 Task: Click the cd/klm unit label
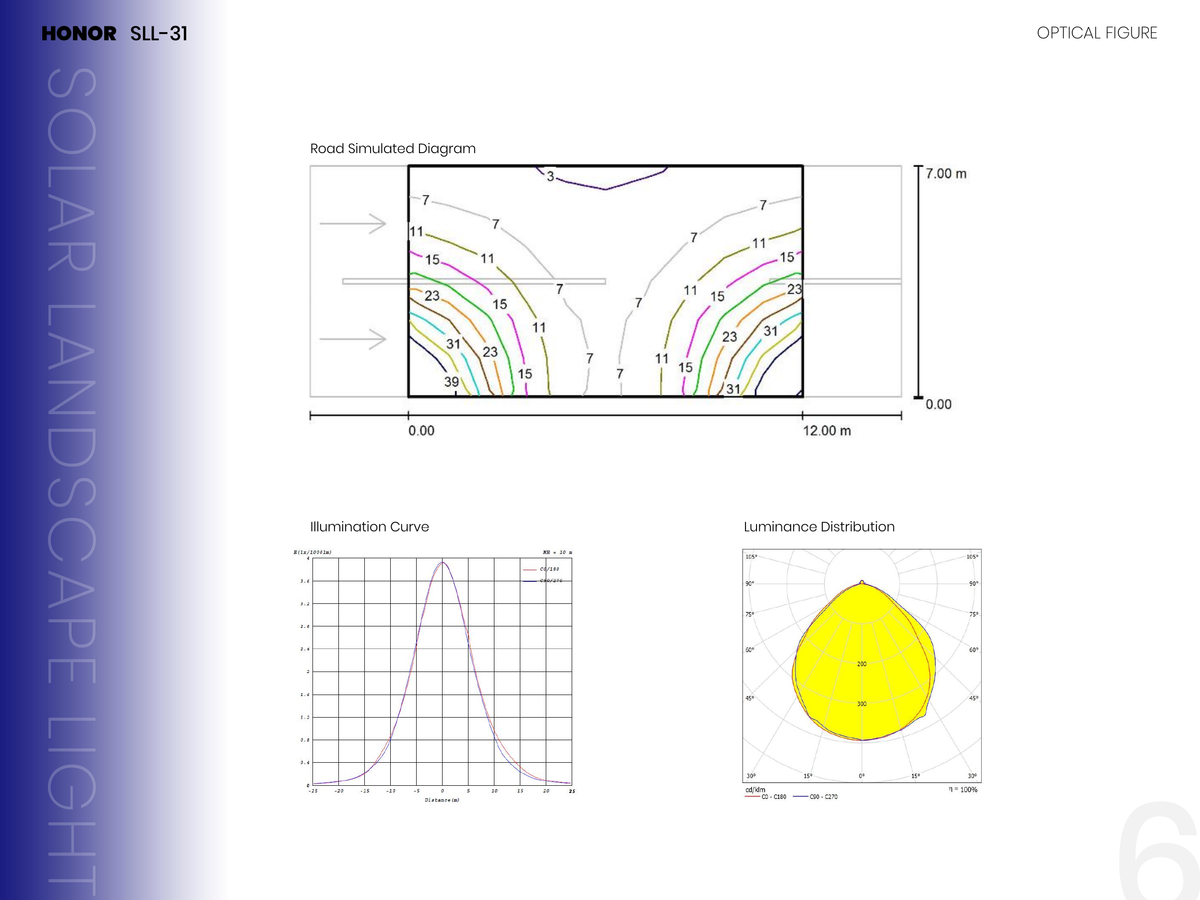(x=756, y=790)
